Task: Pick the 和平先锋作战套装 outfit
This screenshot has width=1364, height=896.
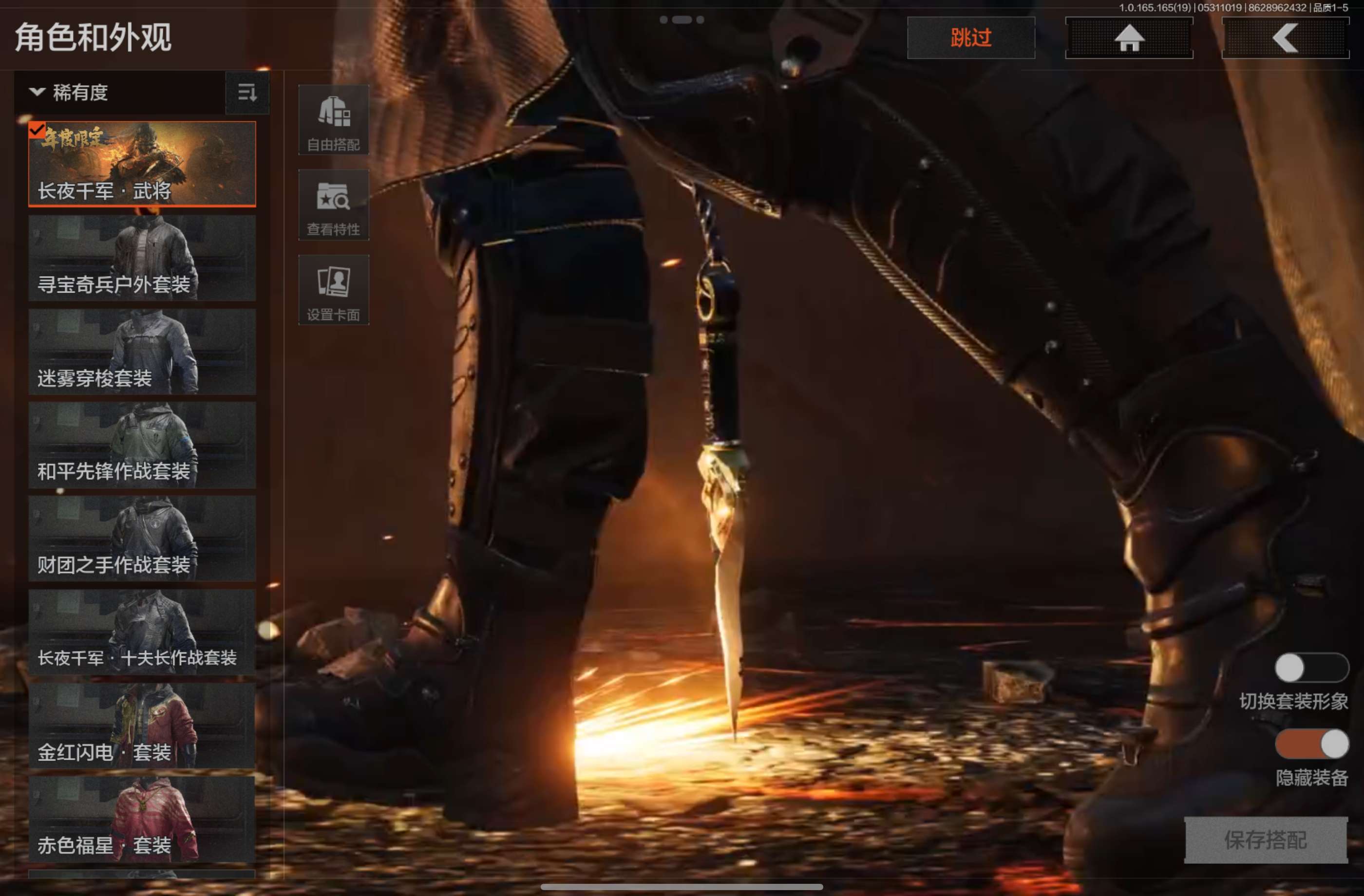Action: point(142,445)
